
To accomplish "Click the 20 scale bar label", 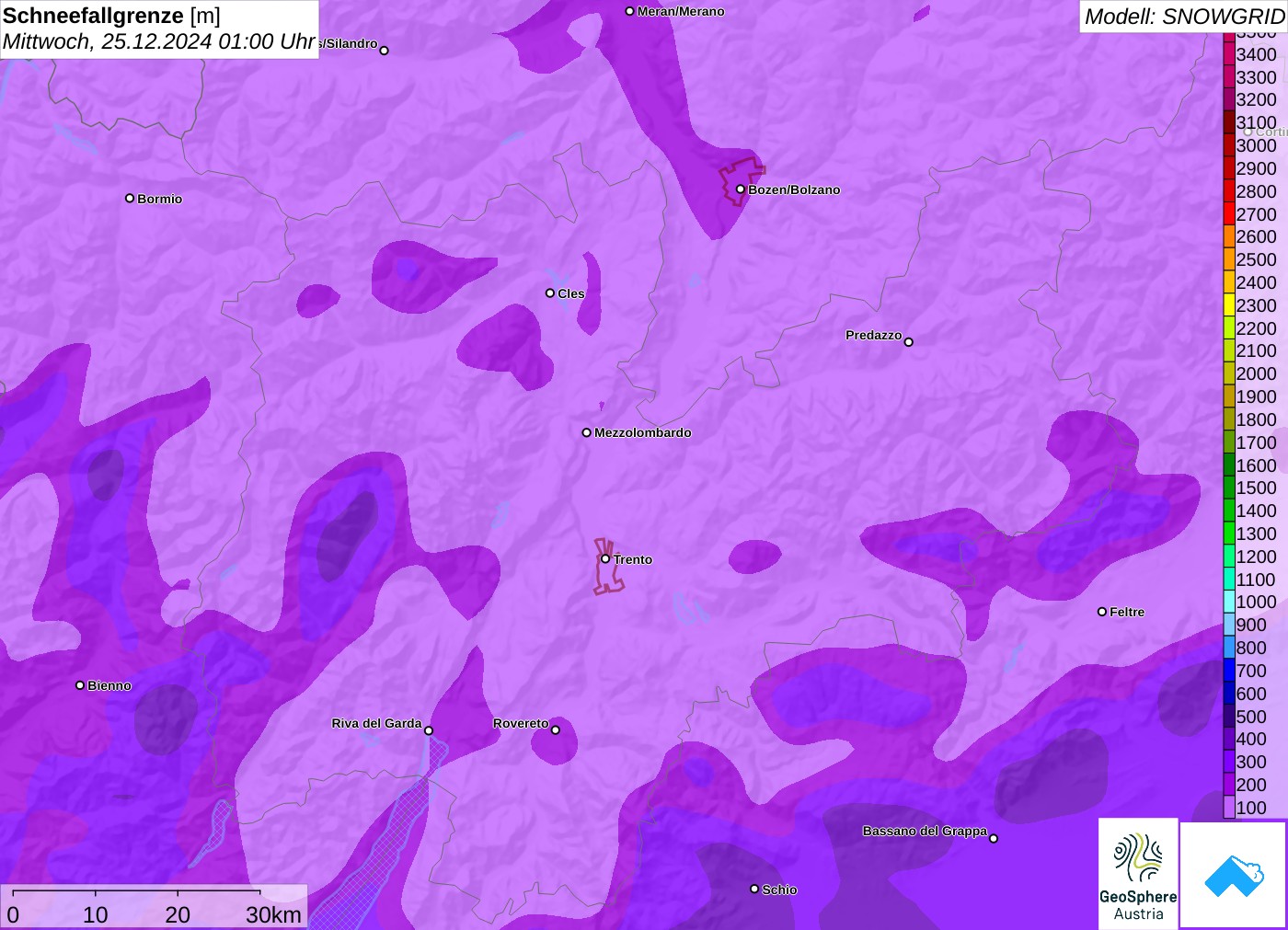I will 178,915.
